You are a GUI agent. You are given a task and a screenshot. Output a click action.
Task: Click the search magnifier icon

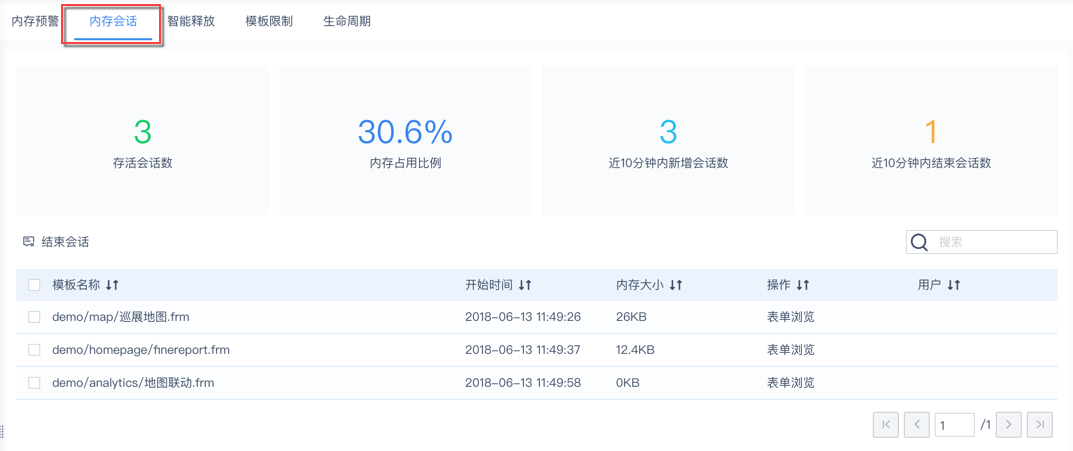coord(919,242)
